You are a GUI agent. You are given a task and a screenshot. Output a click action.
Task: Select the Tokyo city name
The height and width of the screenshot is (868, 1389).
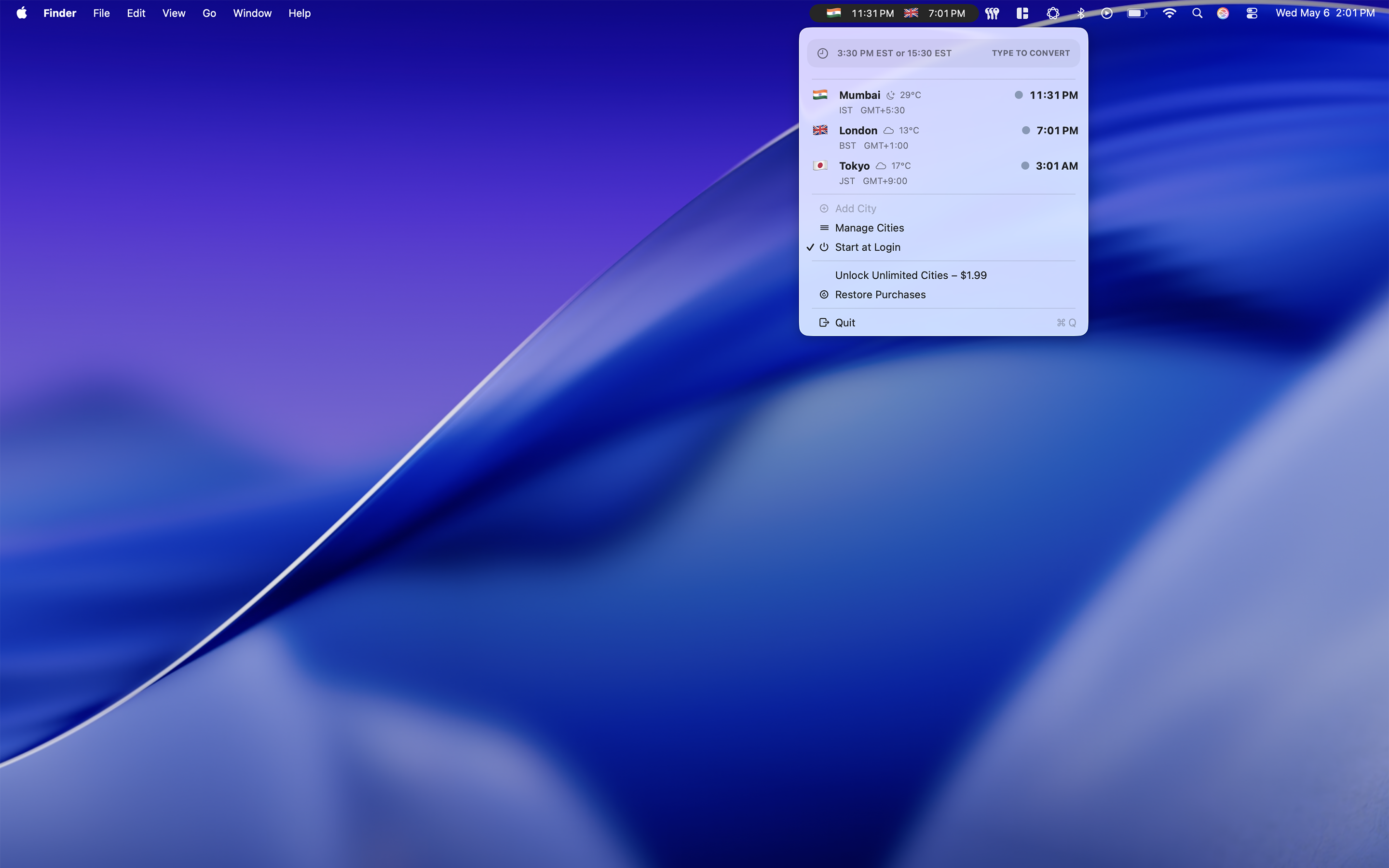(x=854, y=166)
